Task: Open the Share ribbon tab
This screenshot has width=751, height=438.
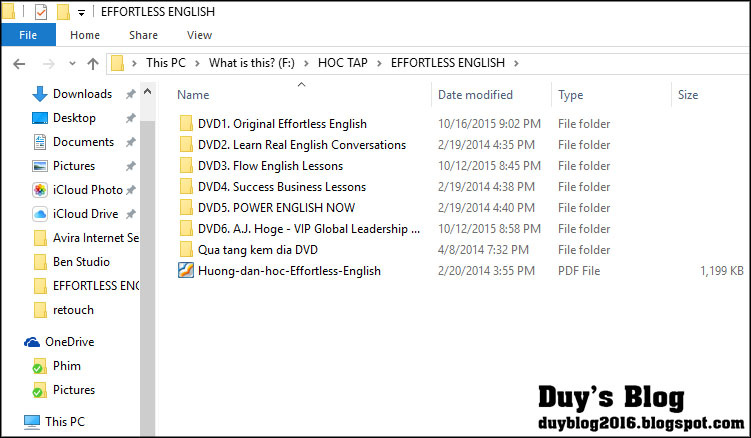Action: (x=143, y=35)
